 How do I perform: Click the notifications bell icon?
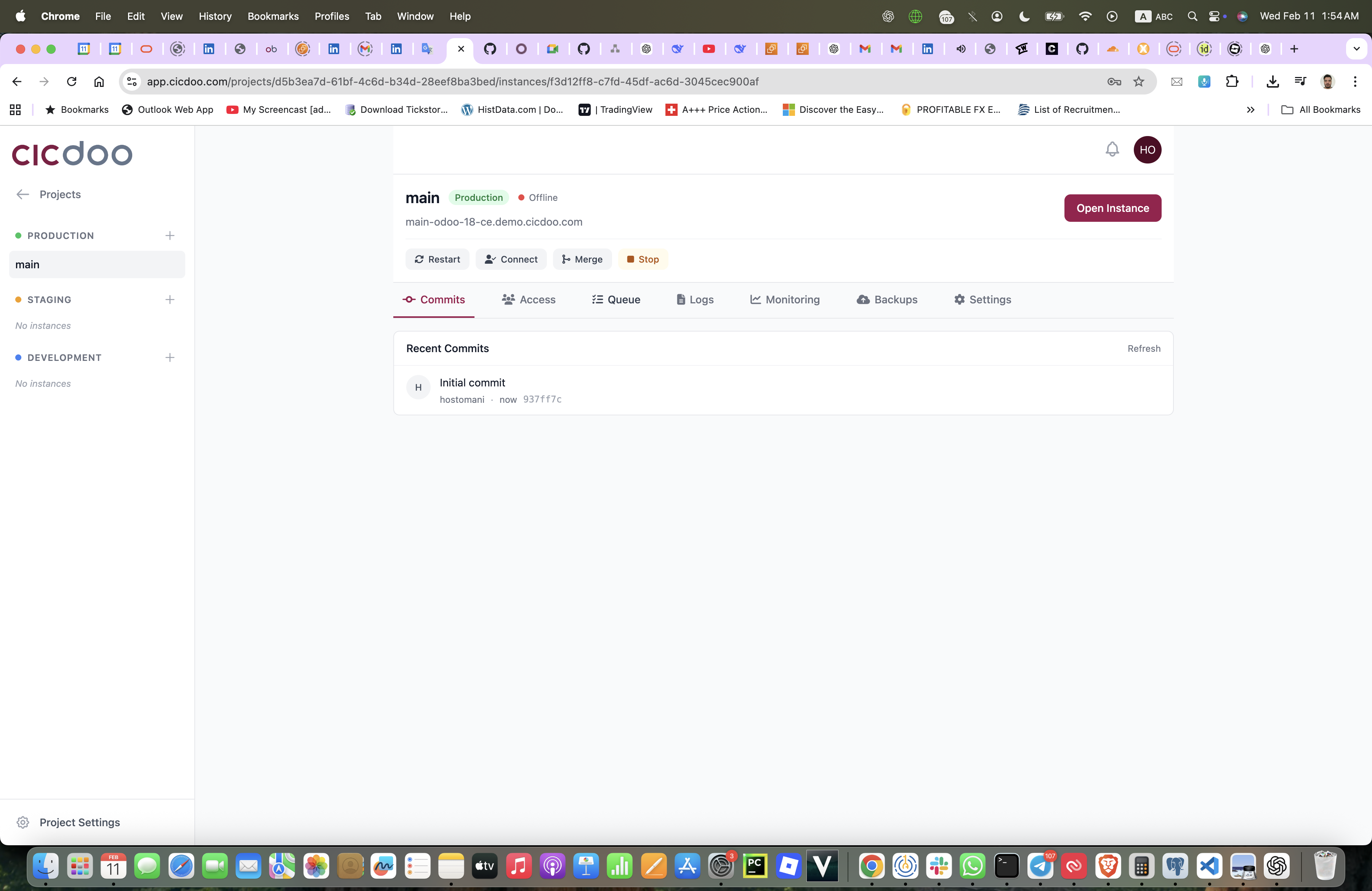click(x=1111, y=150)
